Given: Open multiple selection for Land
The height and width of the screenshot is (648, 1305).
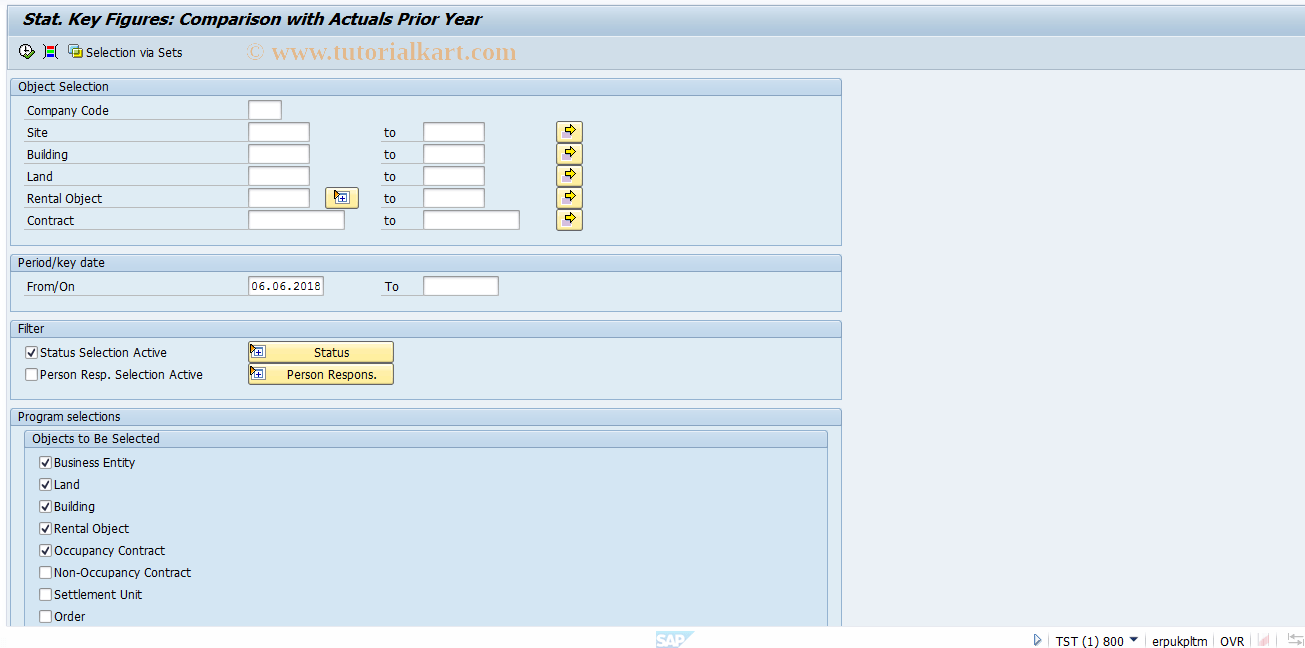Looking at the screenshot, I should point(568,175).
